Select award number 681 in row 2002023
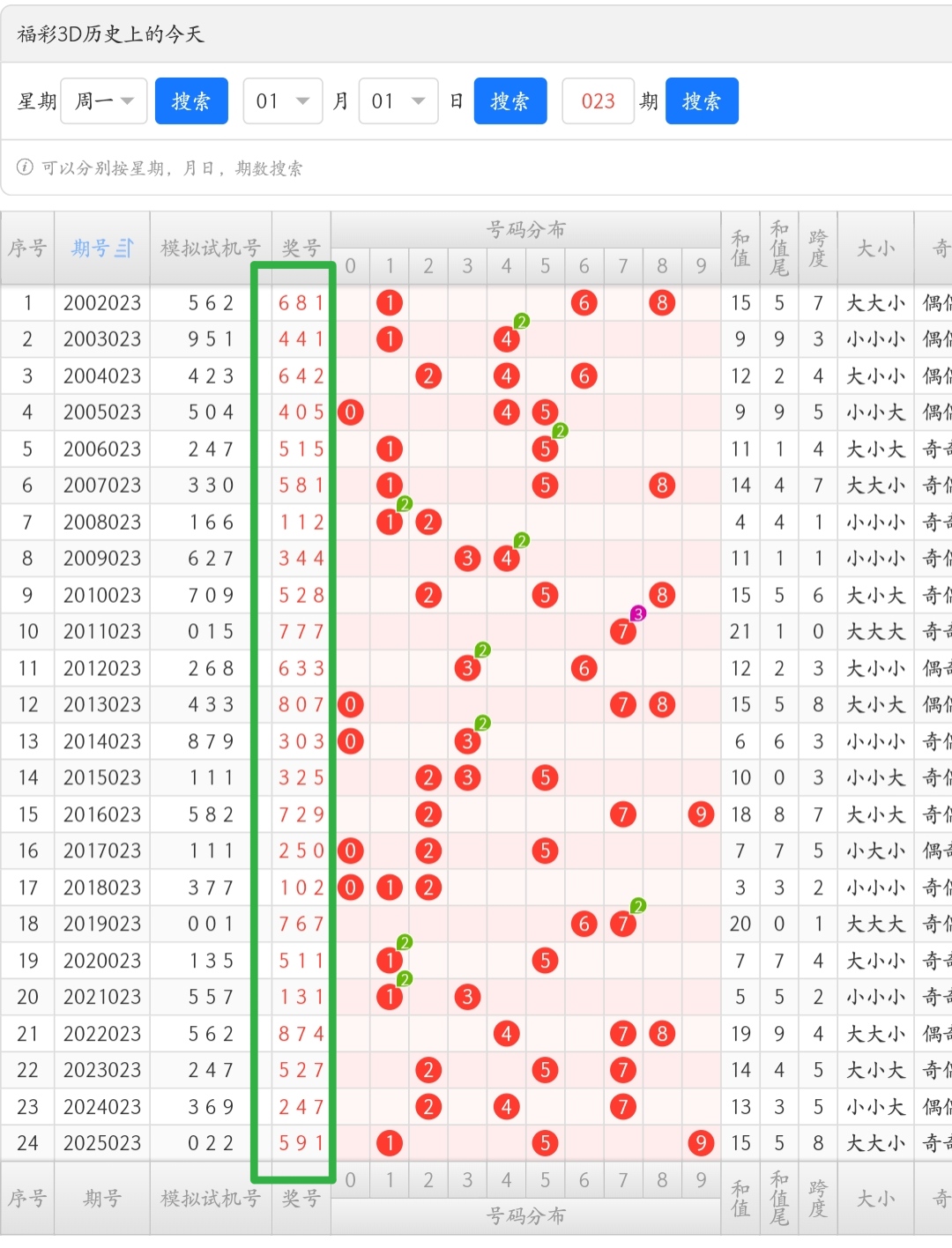The height and width of the screenshot is (1248, 952). point(301,303)
